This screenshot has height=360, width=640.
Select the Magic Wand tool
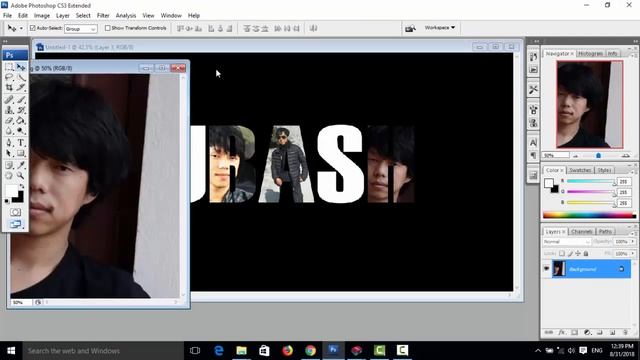[21, 78]
